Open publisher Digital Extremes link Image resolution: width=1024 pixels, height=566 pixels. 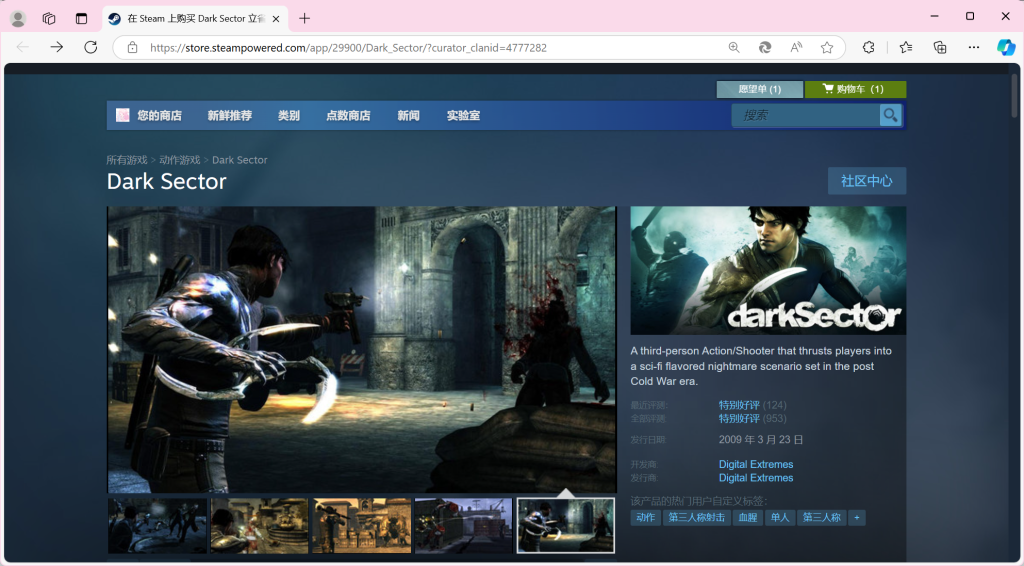(756, 478)
